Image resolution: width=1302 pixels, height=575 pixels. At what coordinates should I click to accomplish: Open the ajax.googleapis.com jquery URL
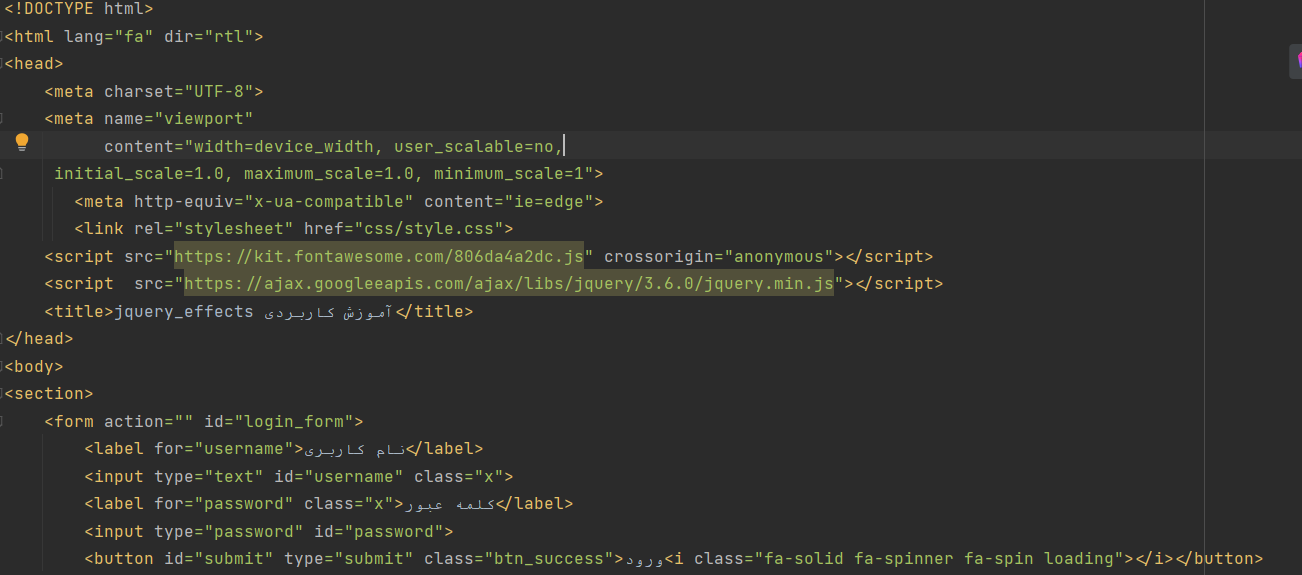click(509, 284)
